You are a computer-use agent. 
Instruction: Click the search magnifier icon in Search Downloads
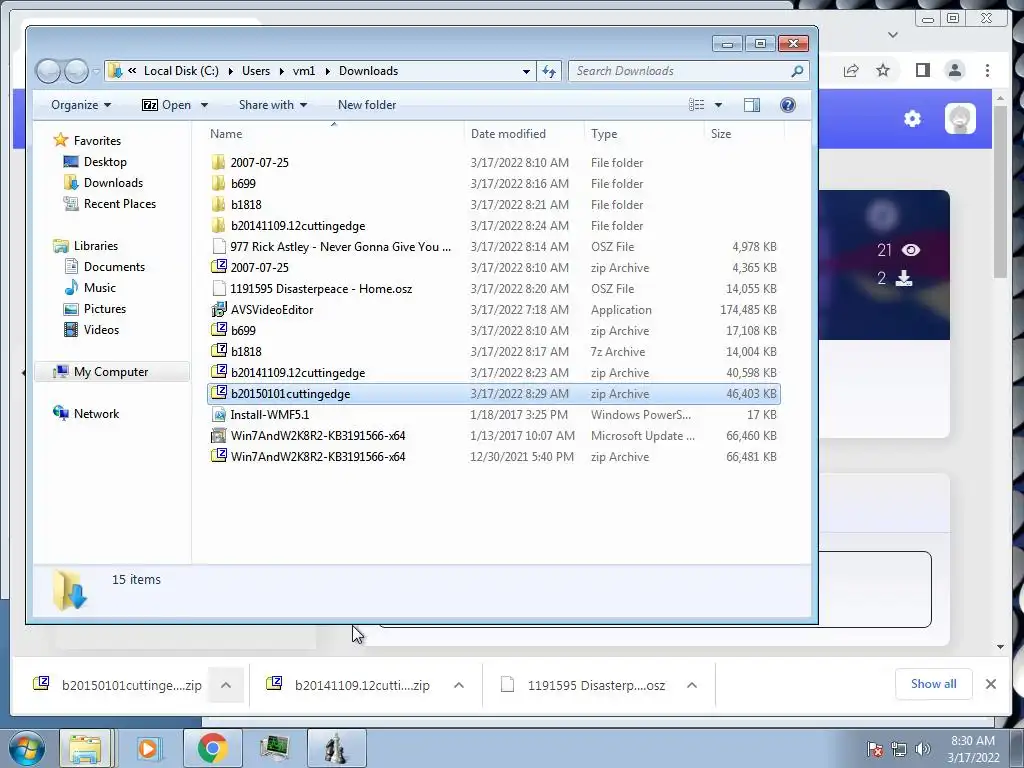coord(797,71)
